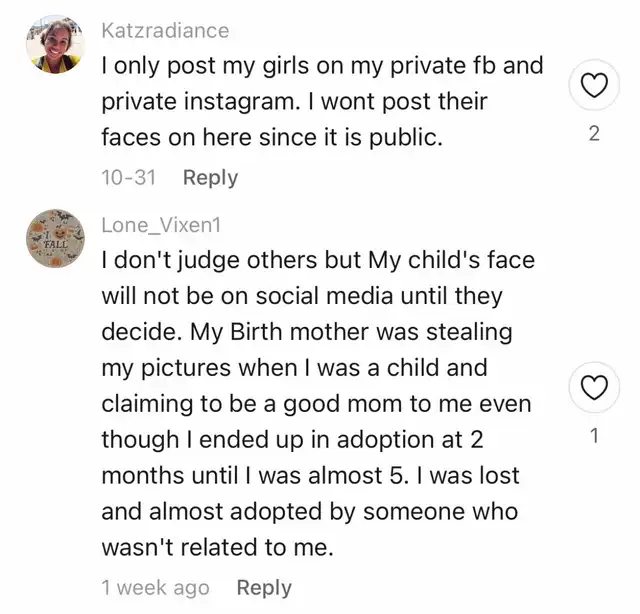Tap the heart on Lone_Vixen1's comment

[x=594, y=388]
